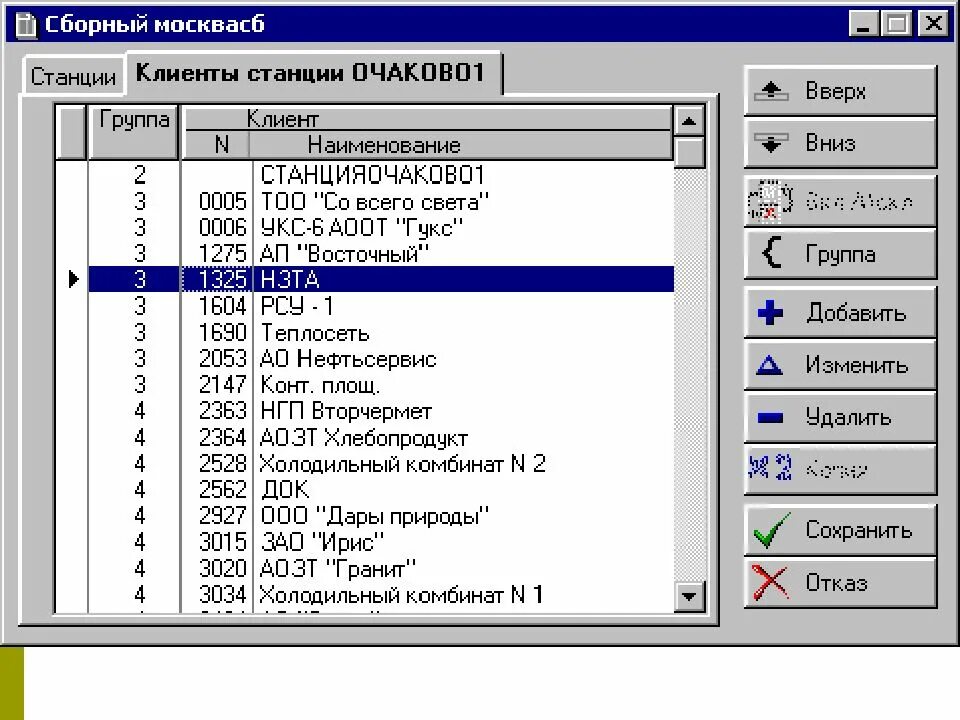Edit the client with the Изменить label
The width and height of the screenshot is (960, 720).
pyautogui.click(x=856, y=365)
